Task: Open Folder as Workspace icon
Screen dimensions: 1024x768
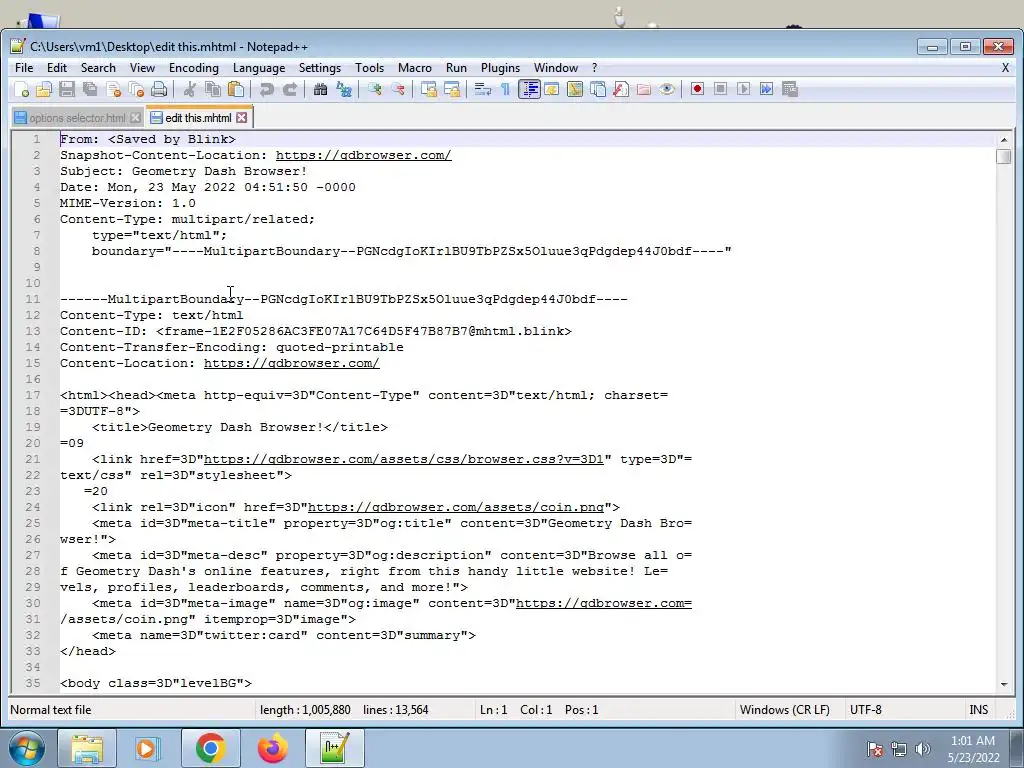Action: 643,89
